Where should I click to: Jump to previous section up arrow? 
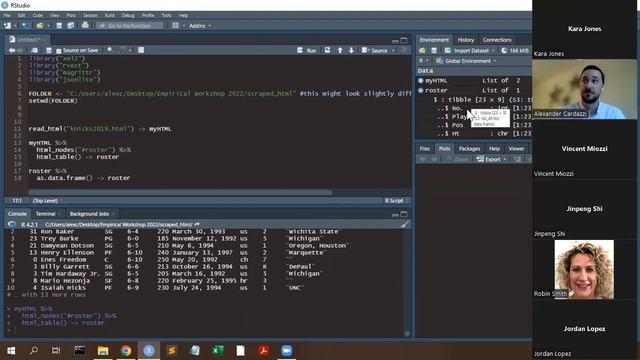340,50
